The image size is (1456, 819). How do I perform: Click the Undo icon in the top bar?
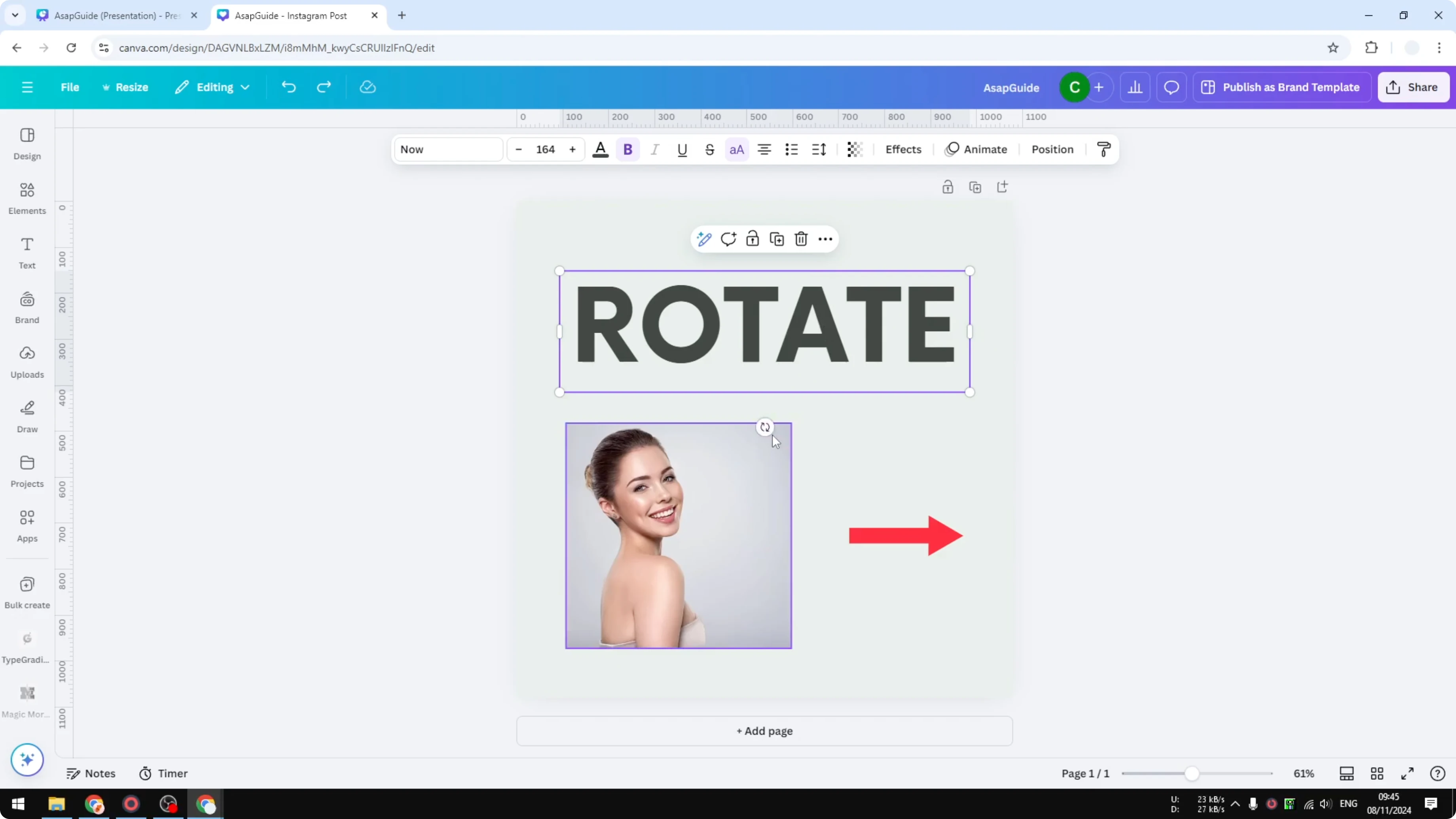pyautogui.click(x=288, y=87)
